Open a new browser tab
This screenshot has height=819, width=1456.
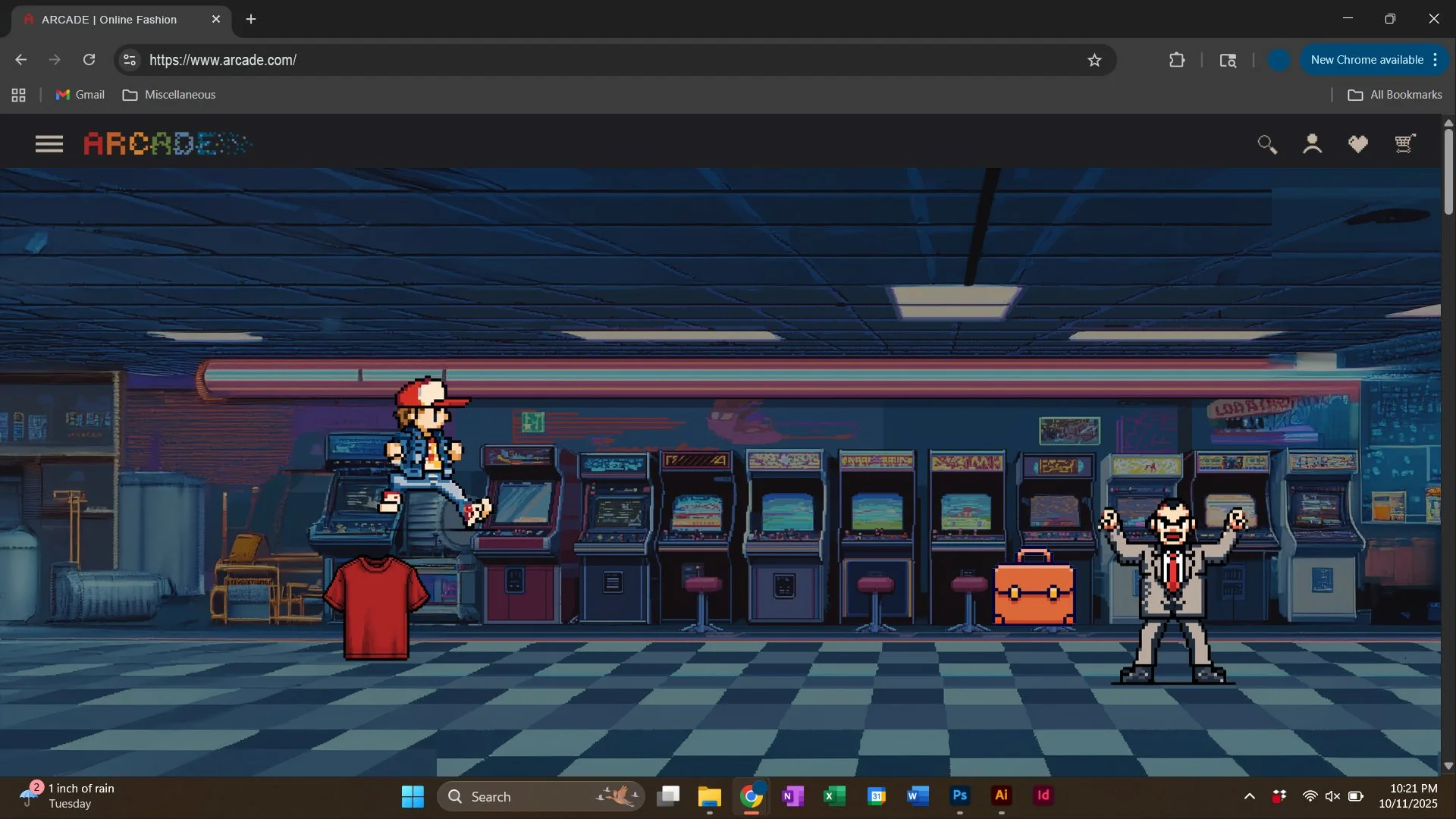tap(251, 19)
